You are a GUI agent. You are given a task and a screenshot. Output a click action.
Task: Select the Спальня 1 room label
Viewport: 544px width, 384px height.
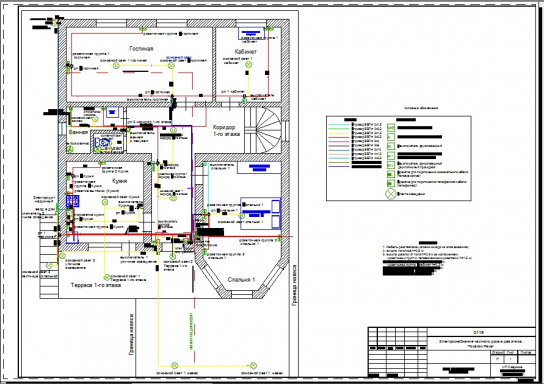241,280
